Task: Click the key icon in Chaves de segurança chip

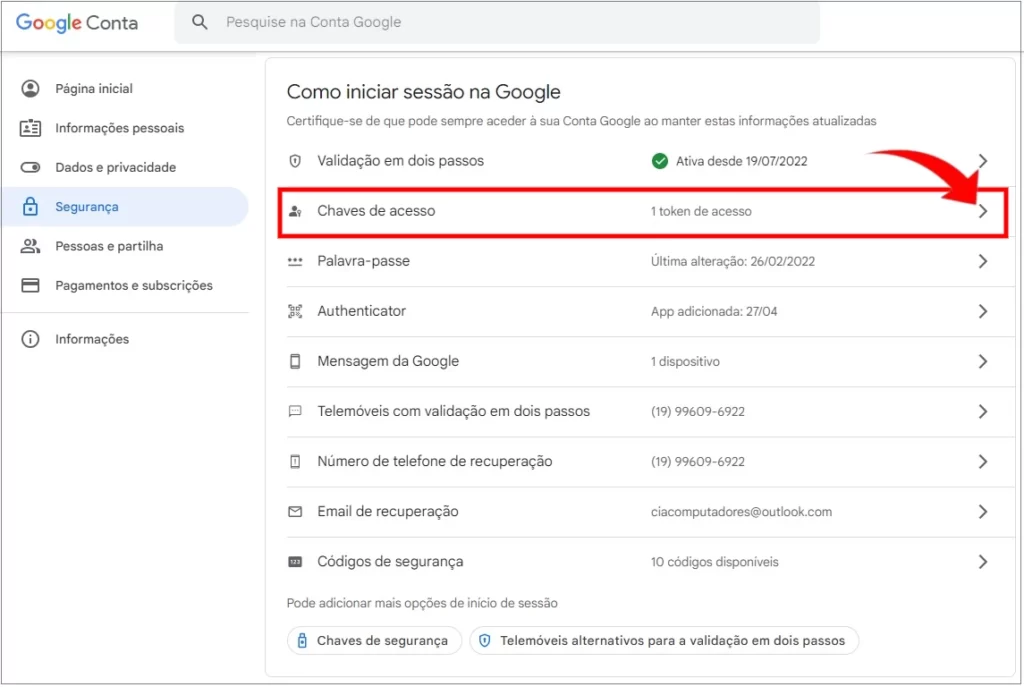Action: click(x=302, y=641)
